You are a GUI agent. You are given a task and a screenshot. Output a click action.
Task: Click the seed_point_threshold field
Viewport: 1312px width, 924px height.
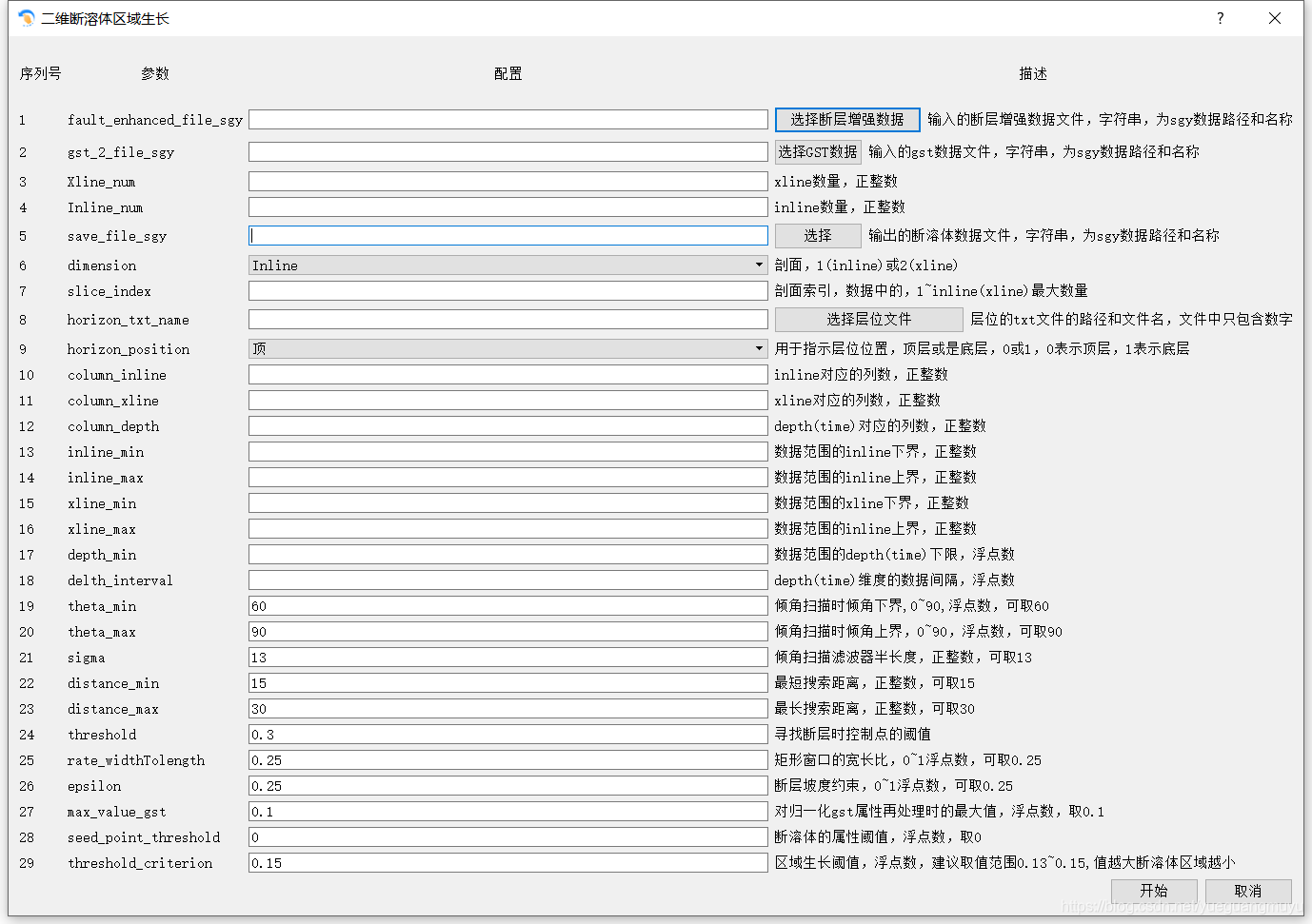point(508,836)
